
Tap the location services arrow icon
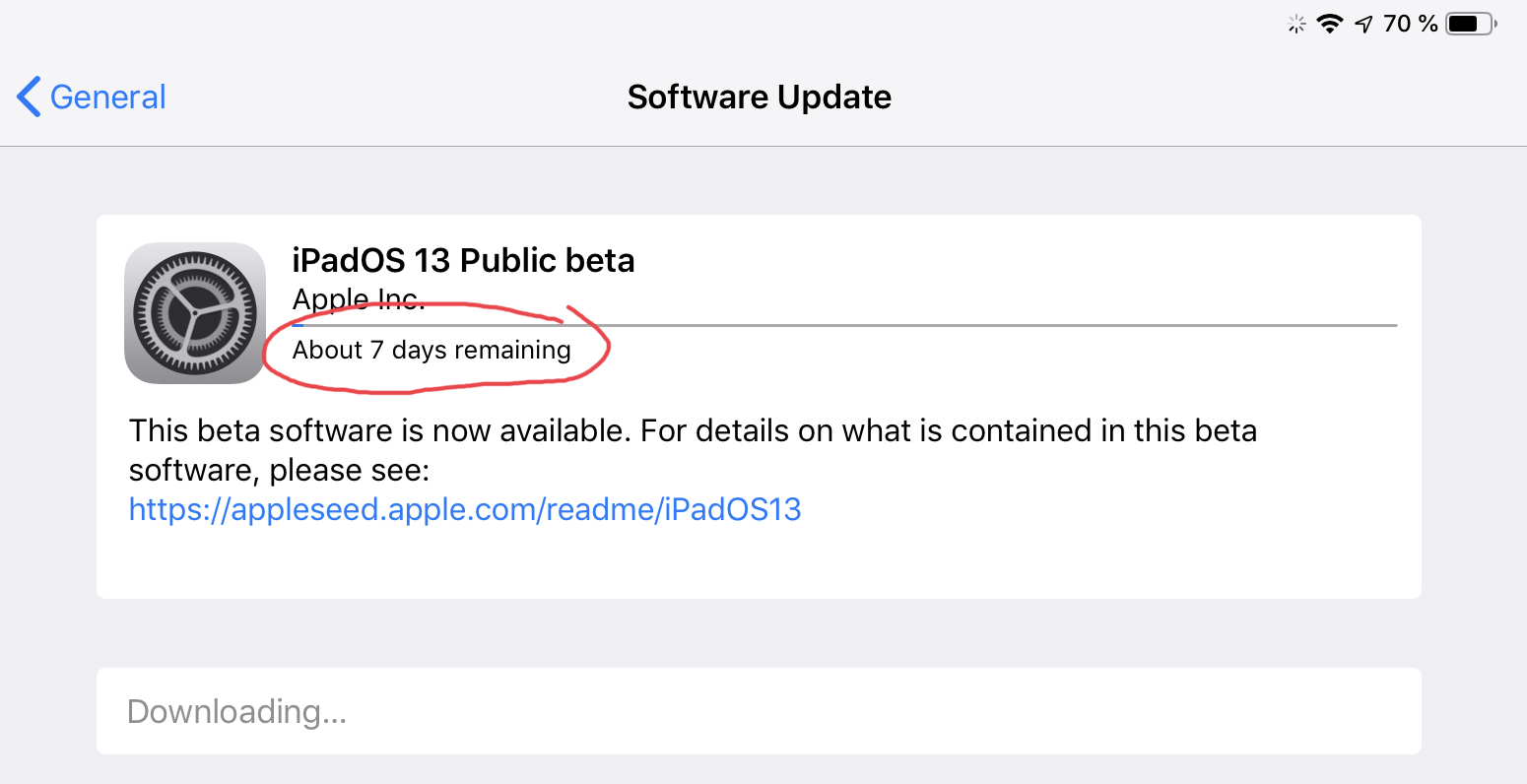1363,25
